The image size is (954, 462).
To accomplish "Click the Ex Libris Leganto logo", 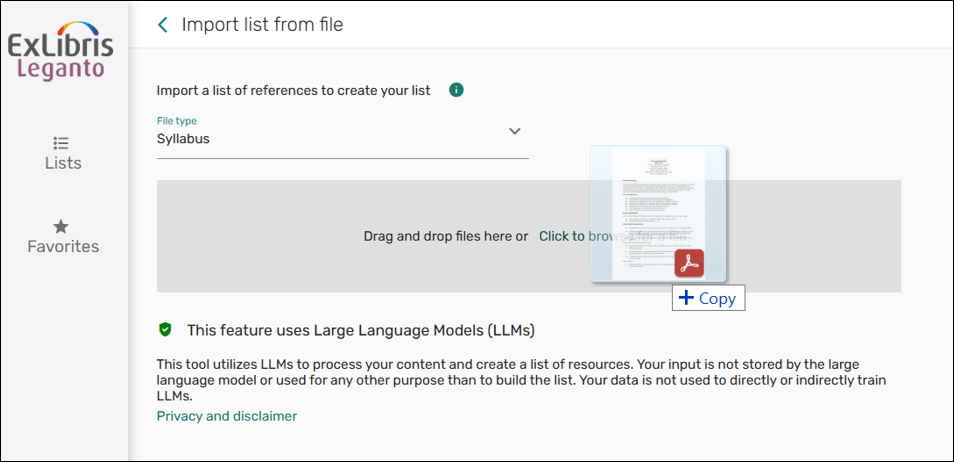I will (60, 50).
